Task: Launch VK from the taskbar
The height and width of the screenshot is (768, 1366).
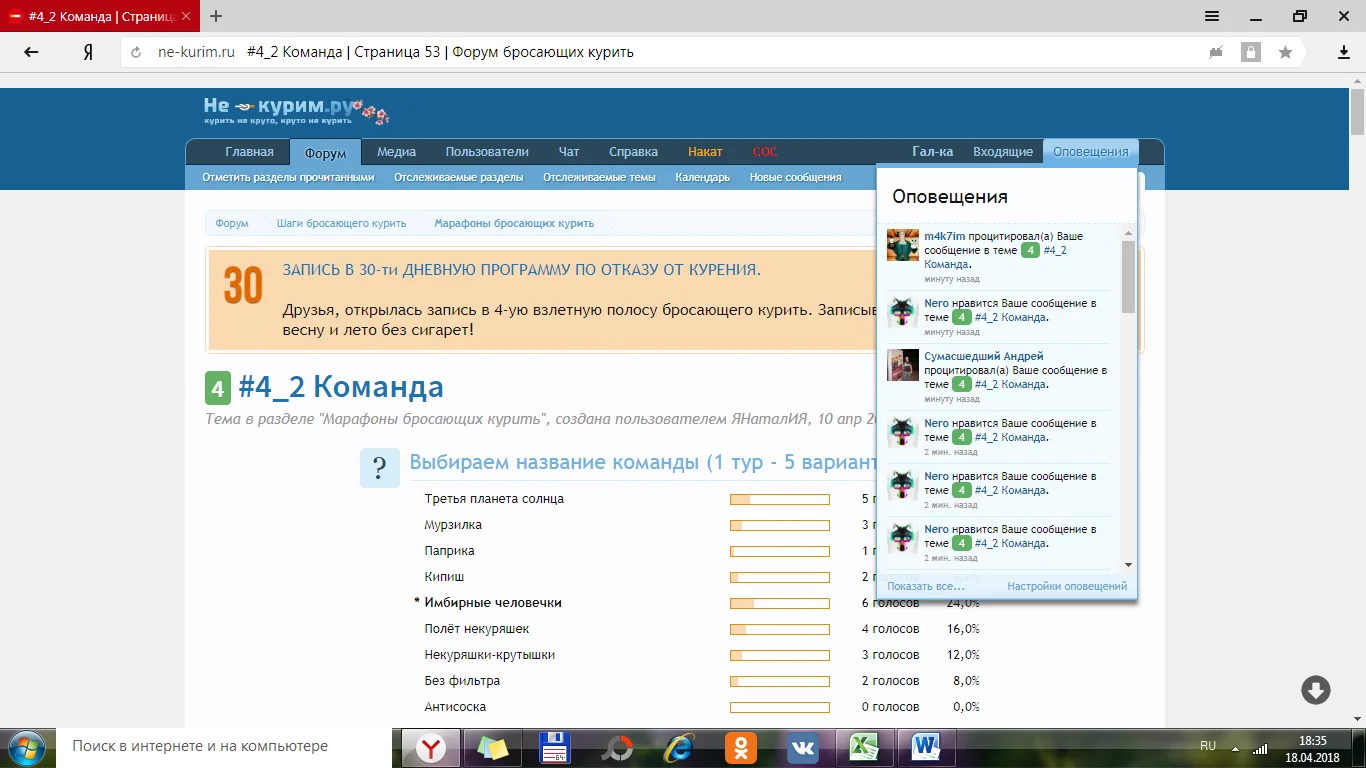Action: (x=803, y=747)
